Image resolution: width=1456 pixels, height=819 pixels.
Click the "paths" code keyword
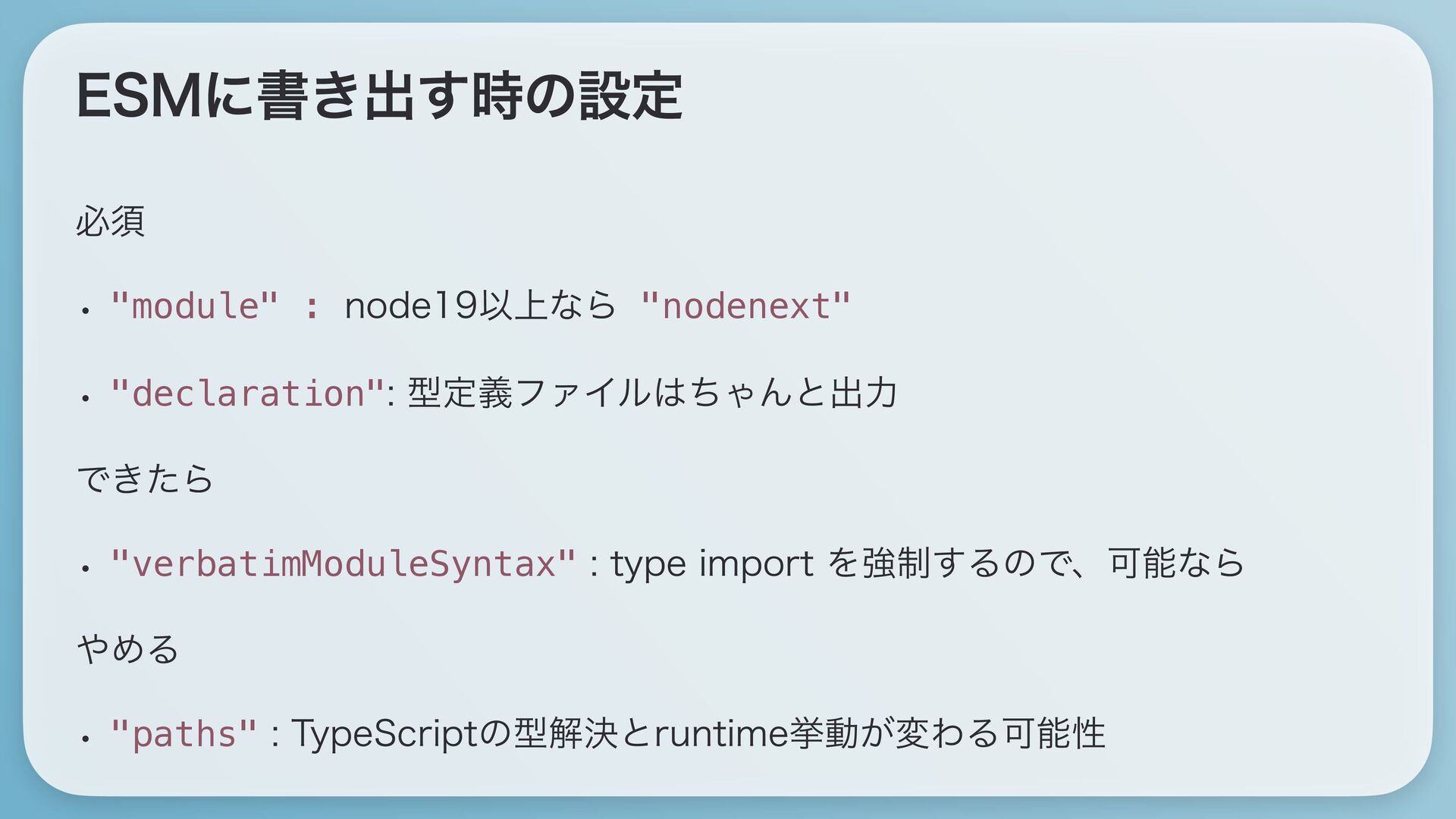184,735
